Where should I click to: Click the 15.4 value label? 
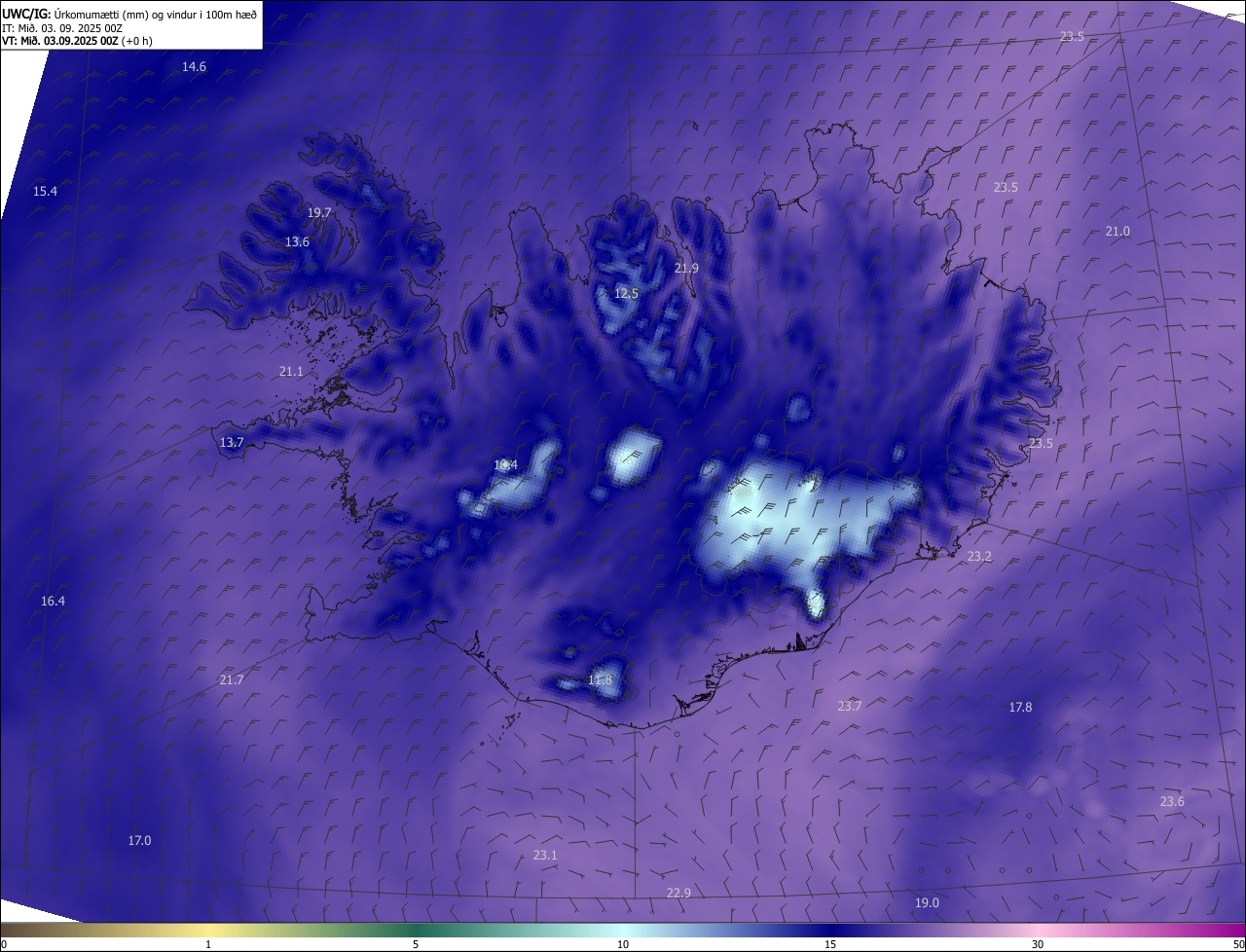tap(46, 192)
